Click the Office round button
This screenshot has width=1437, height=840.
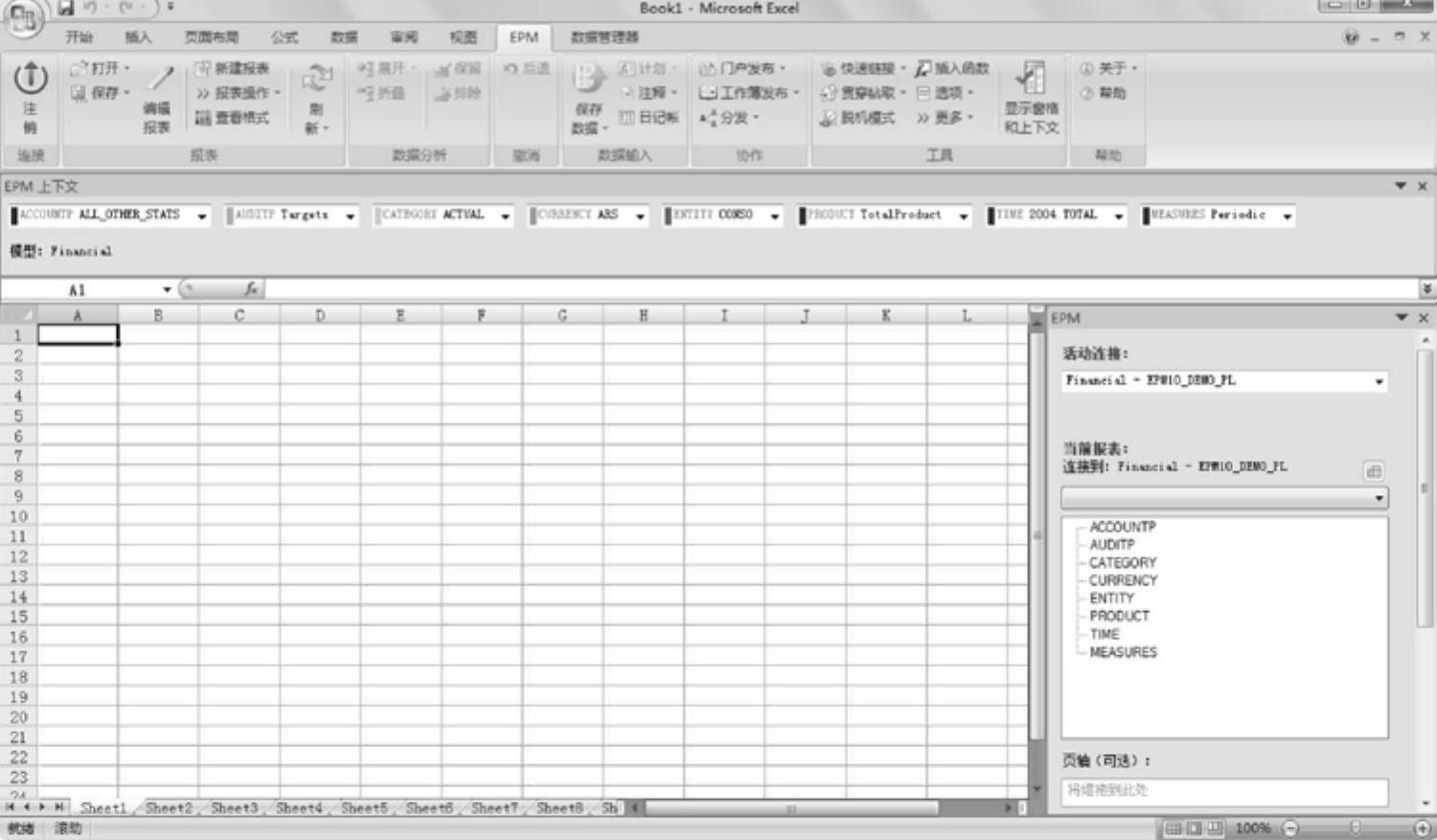pos(23,18)
